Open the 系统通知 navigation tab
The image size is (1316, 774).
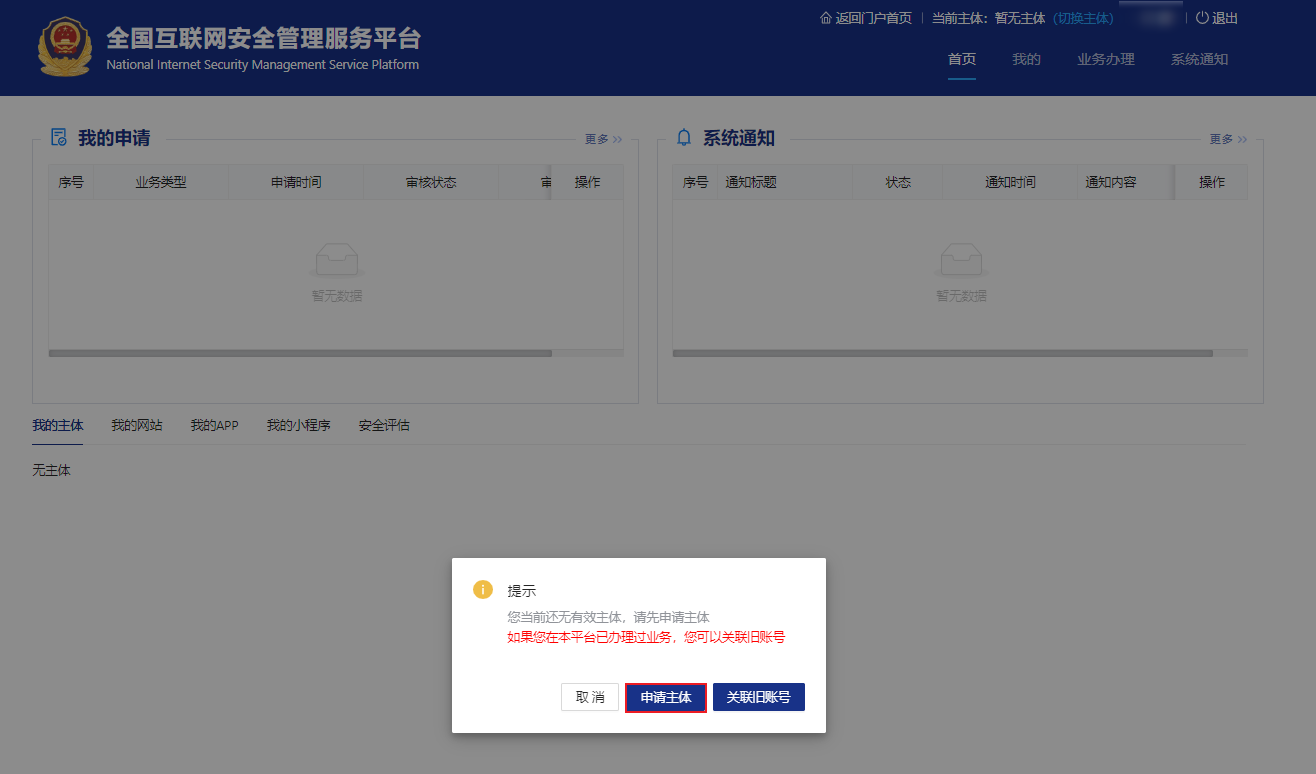1199,59
